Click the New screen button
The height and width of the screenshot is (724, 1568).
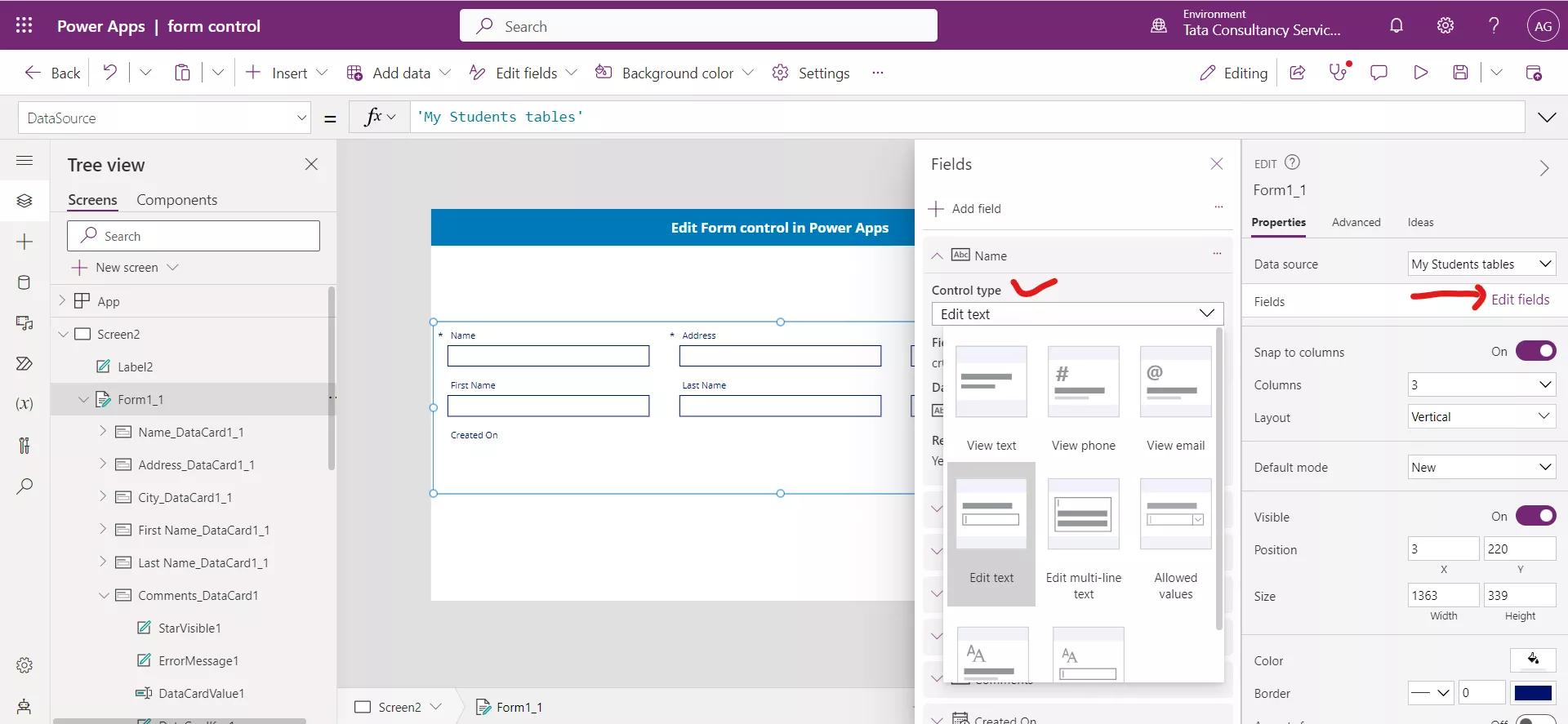(x=125, y=267)
